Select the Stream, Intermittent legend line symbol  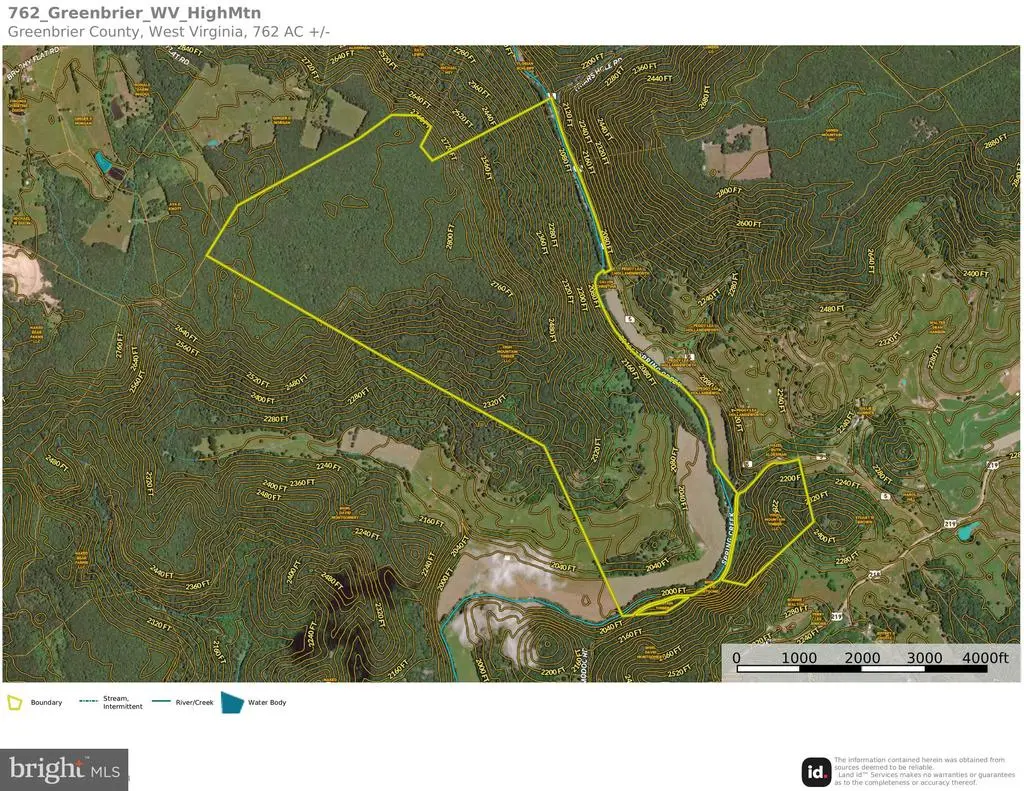[x=91, y=703]
